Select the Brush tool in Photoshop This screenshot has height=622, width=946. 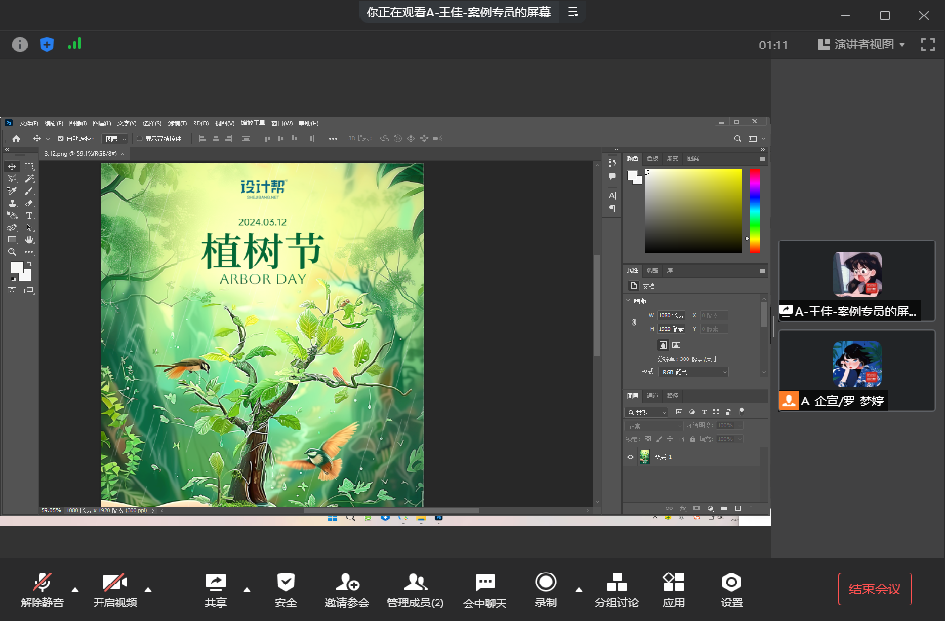(x=29, y=191)
